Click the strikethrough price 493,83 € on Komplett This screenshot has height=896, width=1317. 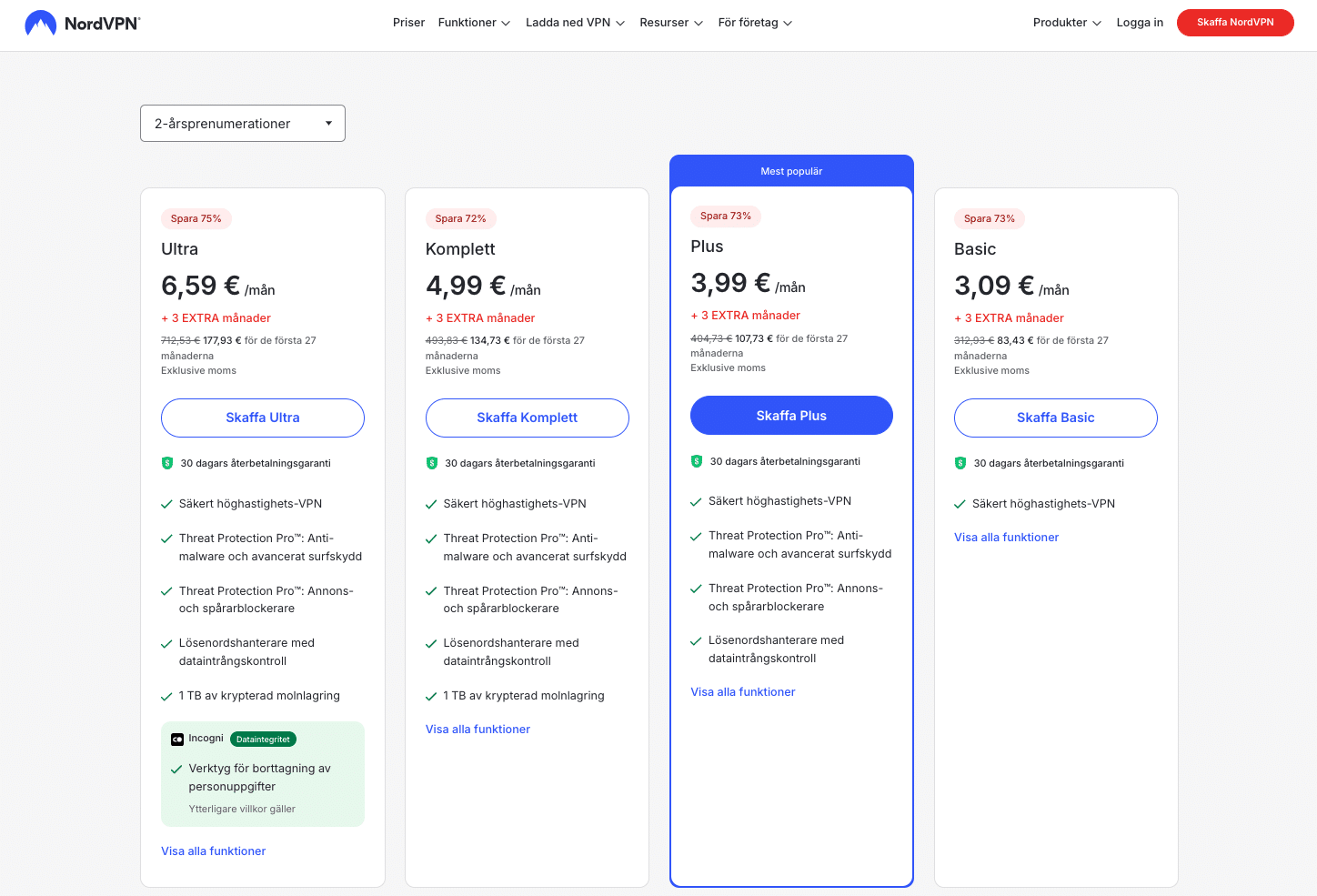point(446,341)
